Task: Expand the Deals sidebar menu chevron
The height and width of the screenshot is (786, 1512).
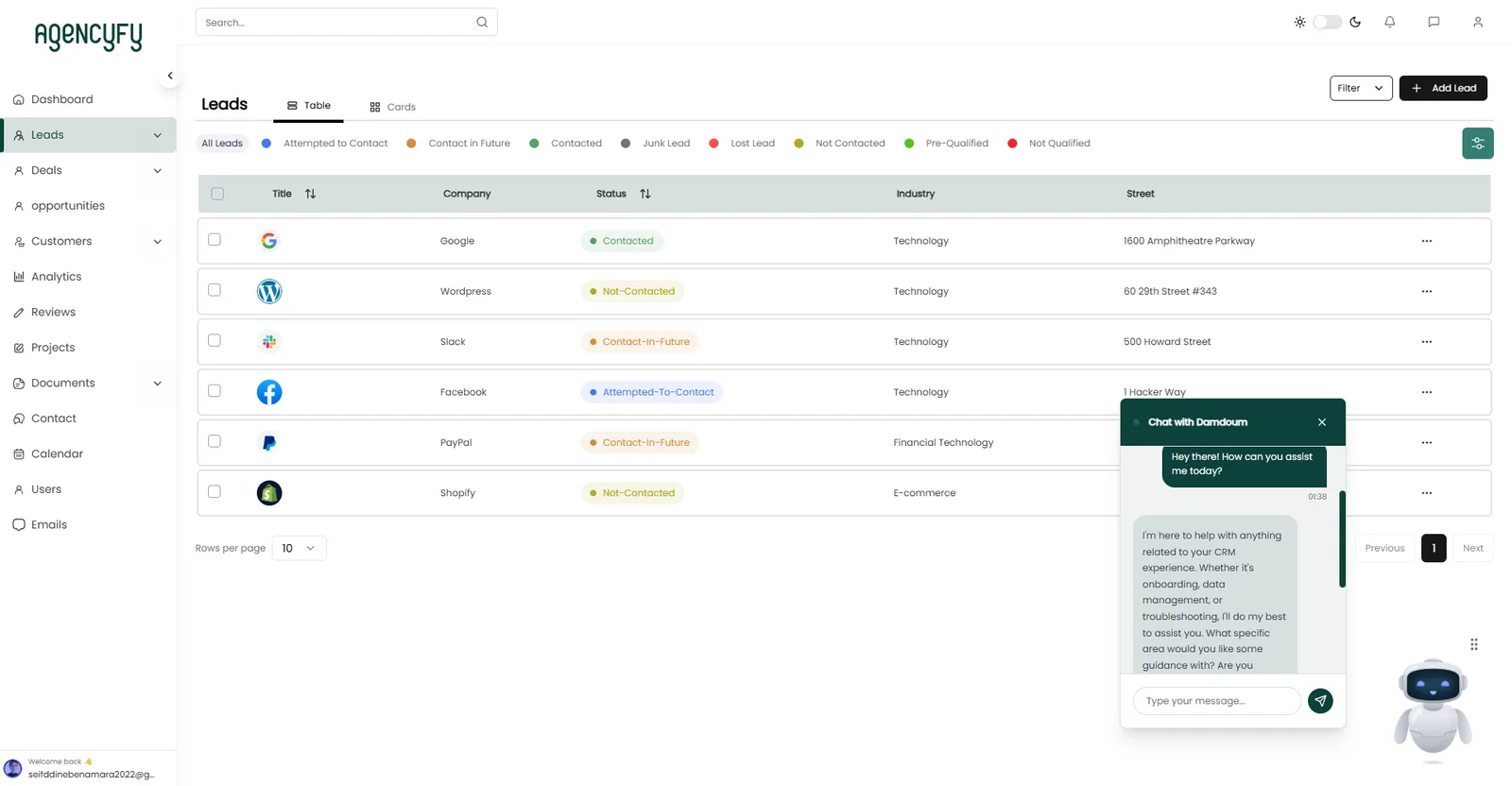Action: tap(157, 171)
